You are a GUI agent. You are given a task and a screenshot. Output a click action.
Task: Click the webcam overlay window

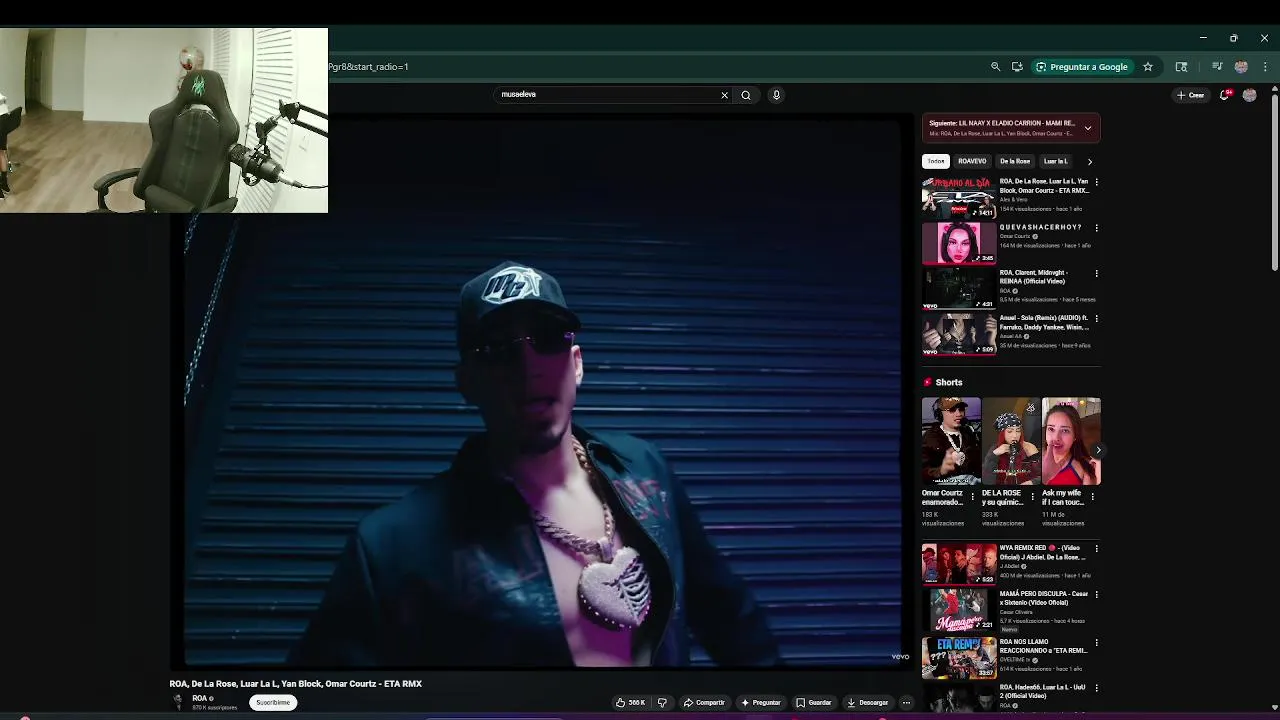coord(164,120)
